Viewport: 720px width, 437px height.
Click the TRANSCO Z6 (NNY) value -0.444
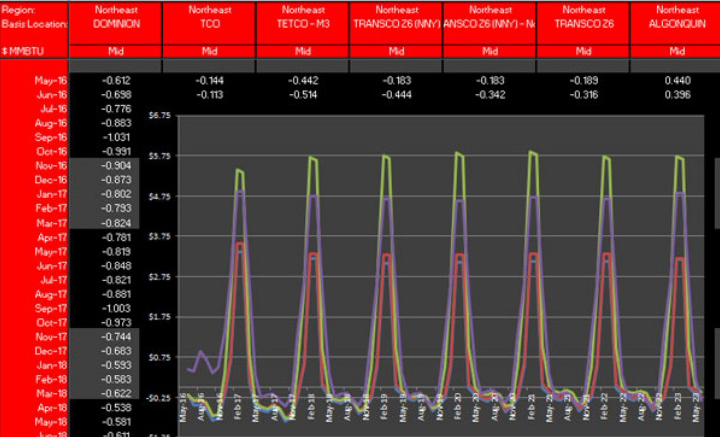[396, 95]
